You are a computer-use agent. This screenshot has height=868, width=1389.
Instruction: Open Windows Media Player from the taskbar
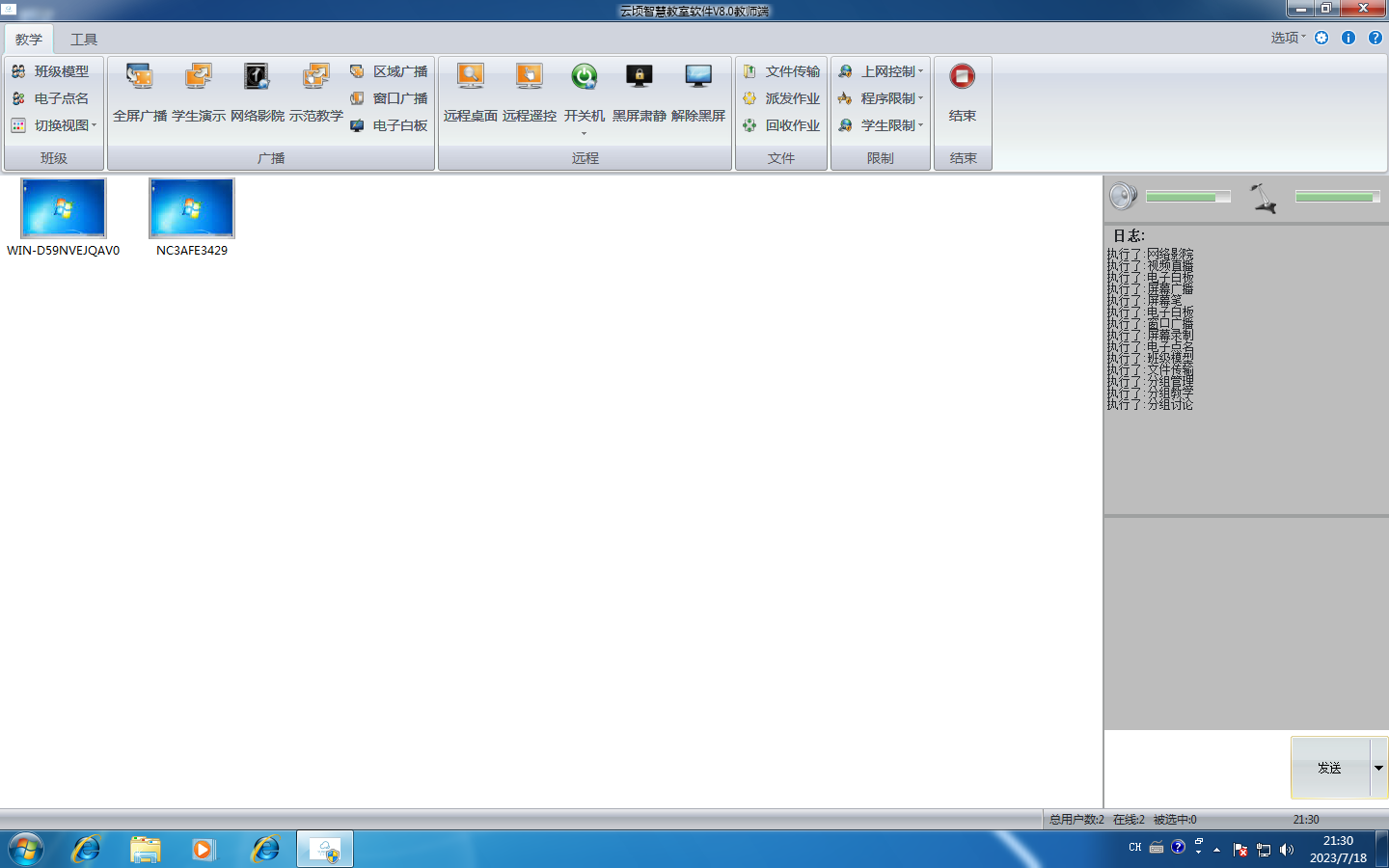[204, 850]
